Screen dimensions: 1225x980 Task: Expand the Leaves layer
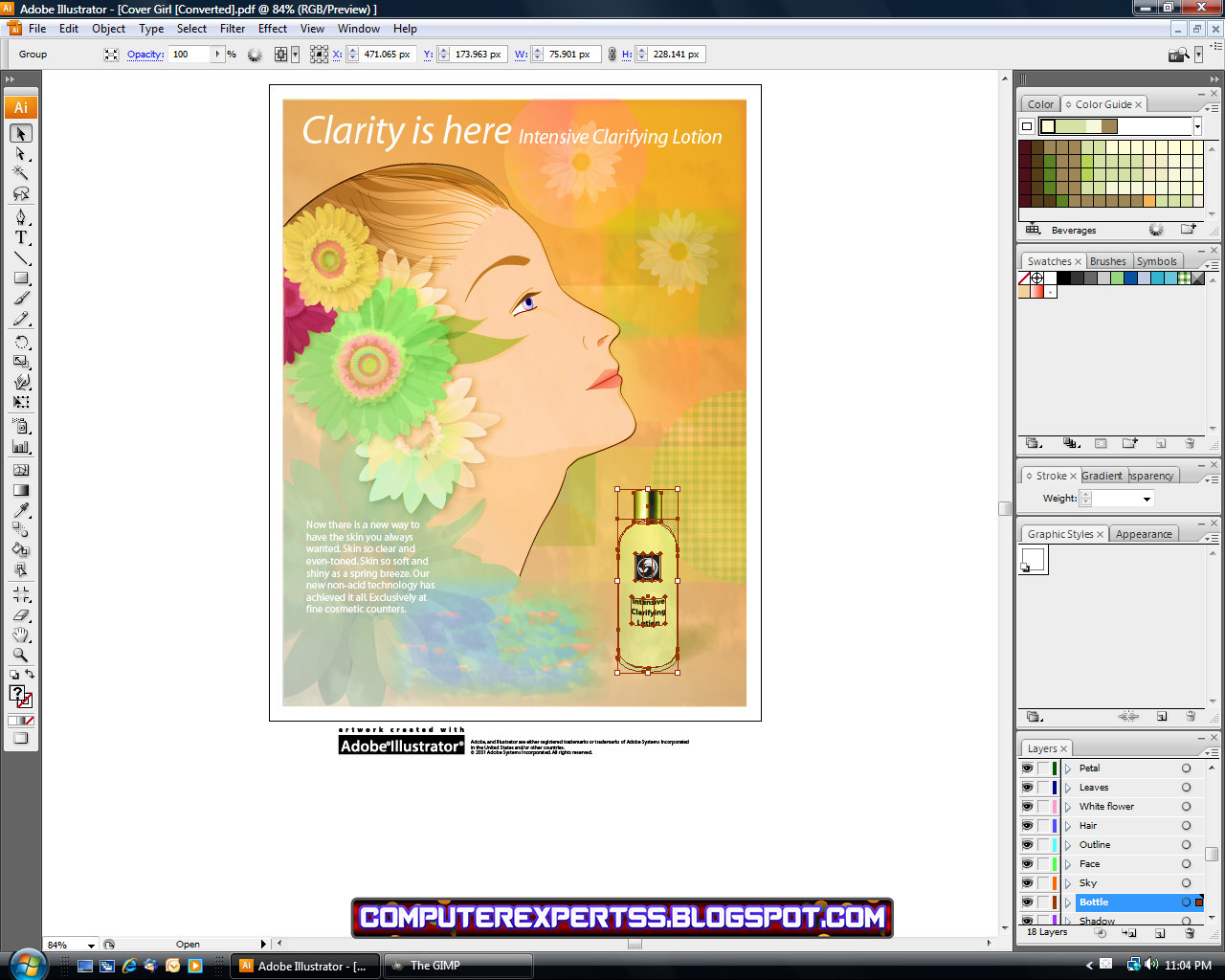(1068, 788)
